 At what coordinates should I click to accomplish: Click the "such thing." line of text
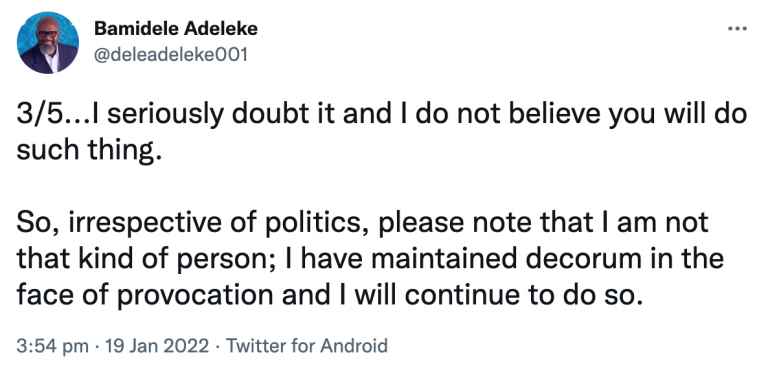(x=89, y=150)
